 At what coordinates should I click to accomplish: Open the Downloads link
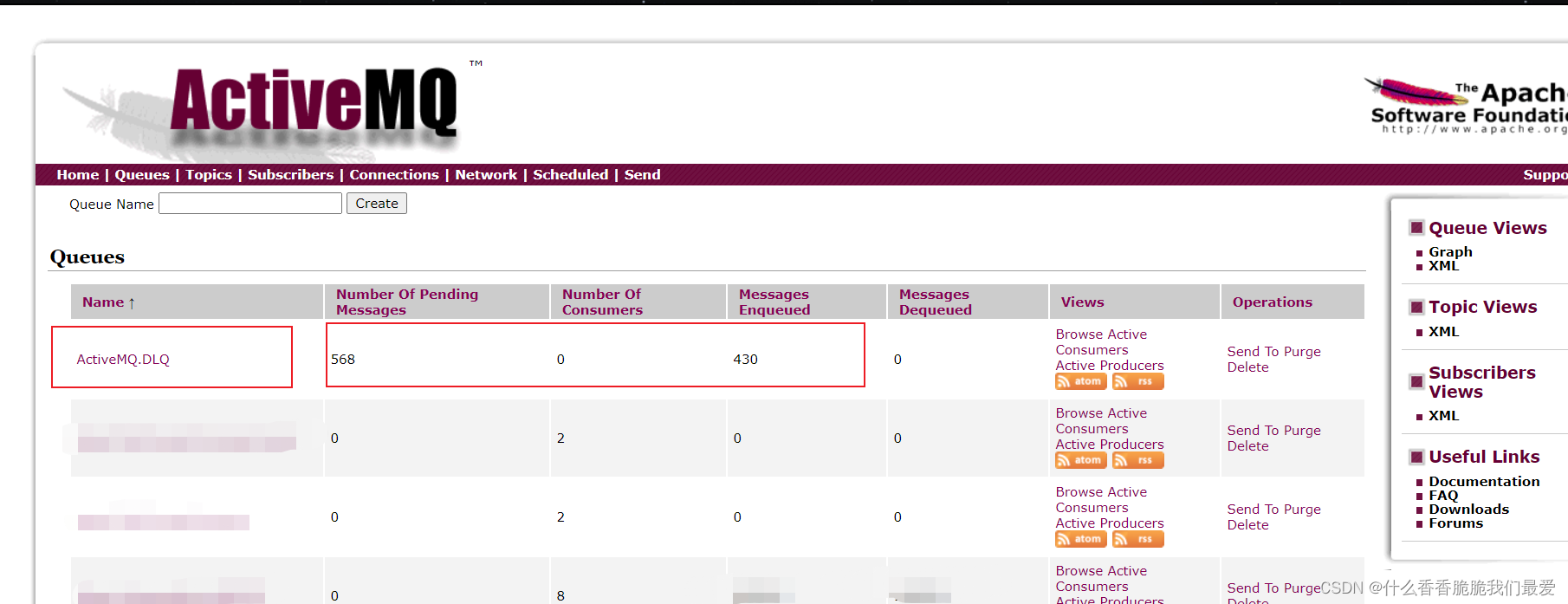tap(1468, 510)
